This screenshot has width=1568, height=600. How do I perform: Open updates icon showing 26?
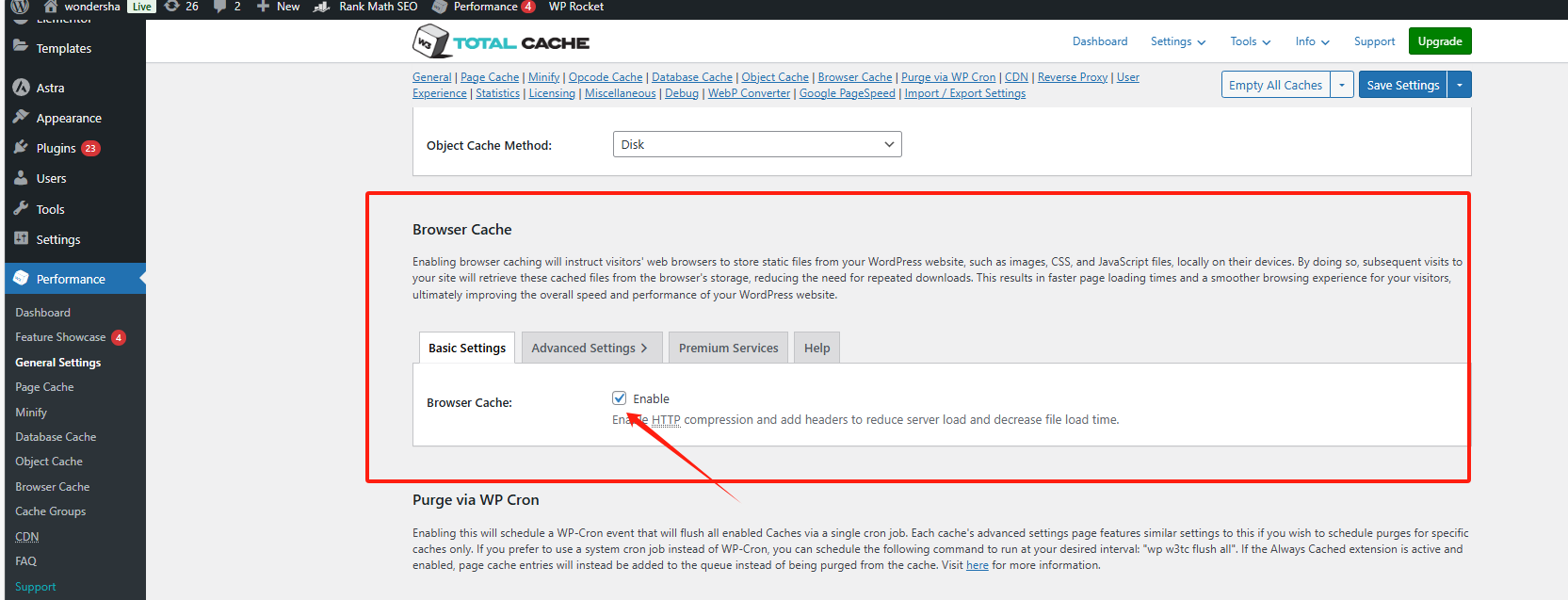click(172, 7)
